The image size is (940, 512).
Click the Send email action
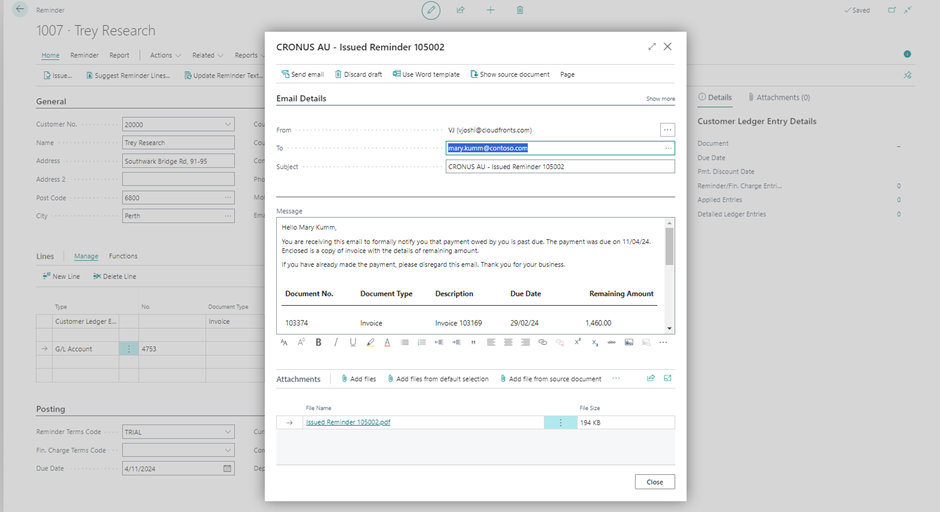click(x=303, y=74)
